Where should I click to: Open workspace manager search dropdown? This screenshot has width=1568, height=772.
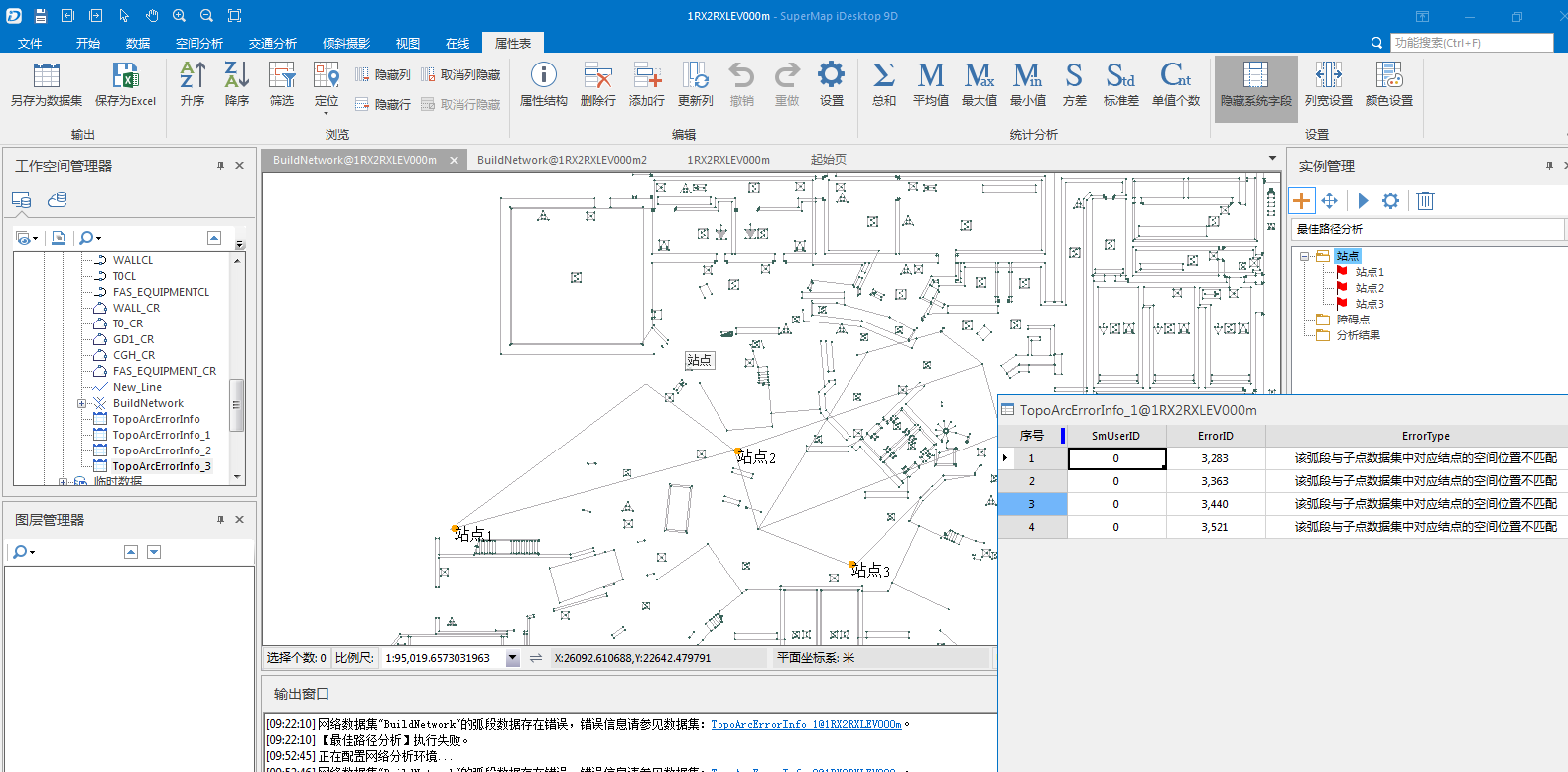point(90,238)
